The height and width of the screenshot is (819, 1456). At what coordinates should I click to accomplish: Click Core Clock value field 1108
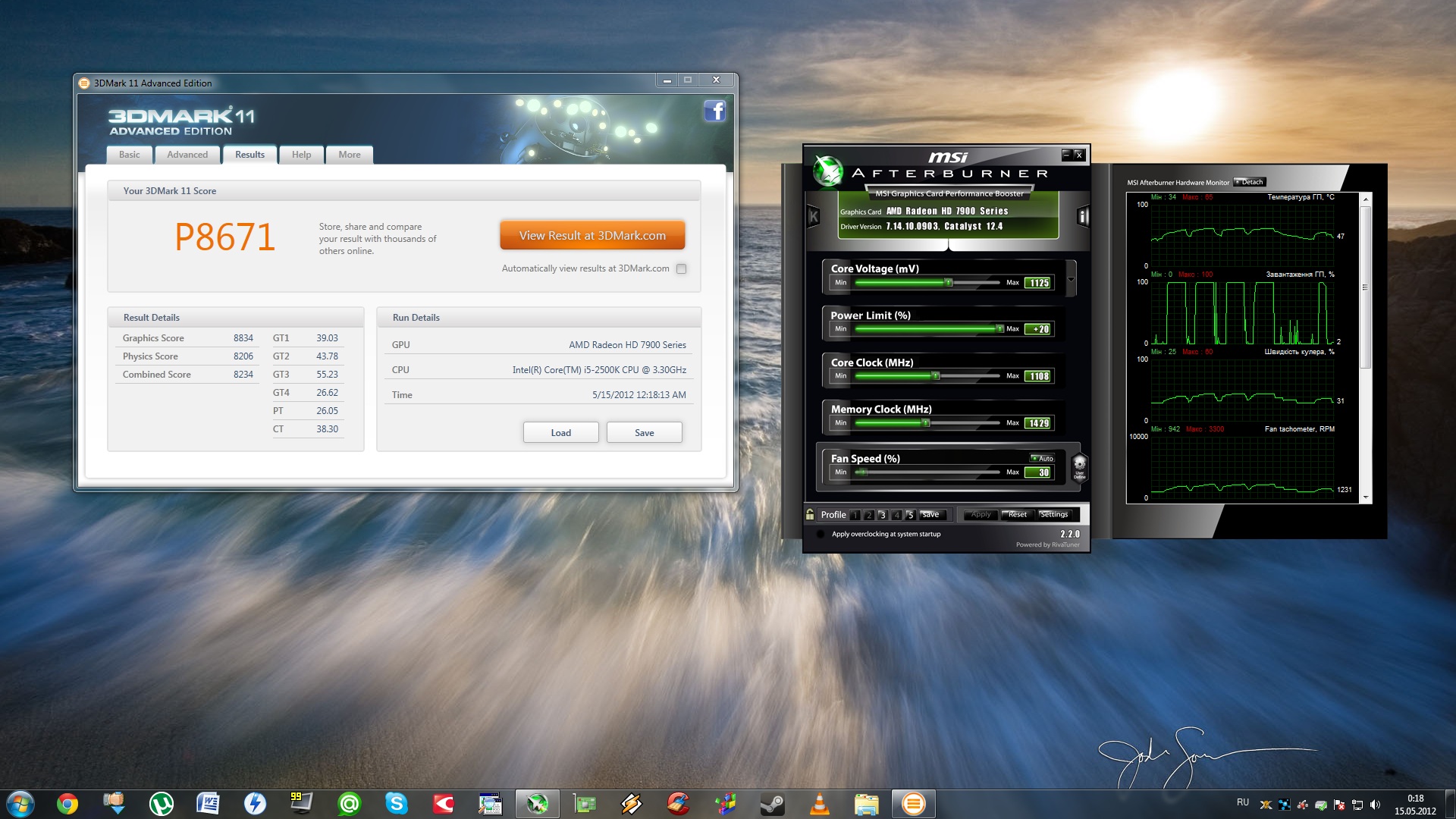tap(1038, 376)
